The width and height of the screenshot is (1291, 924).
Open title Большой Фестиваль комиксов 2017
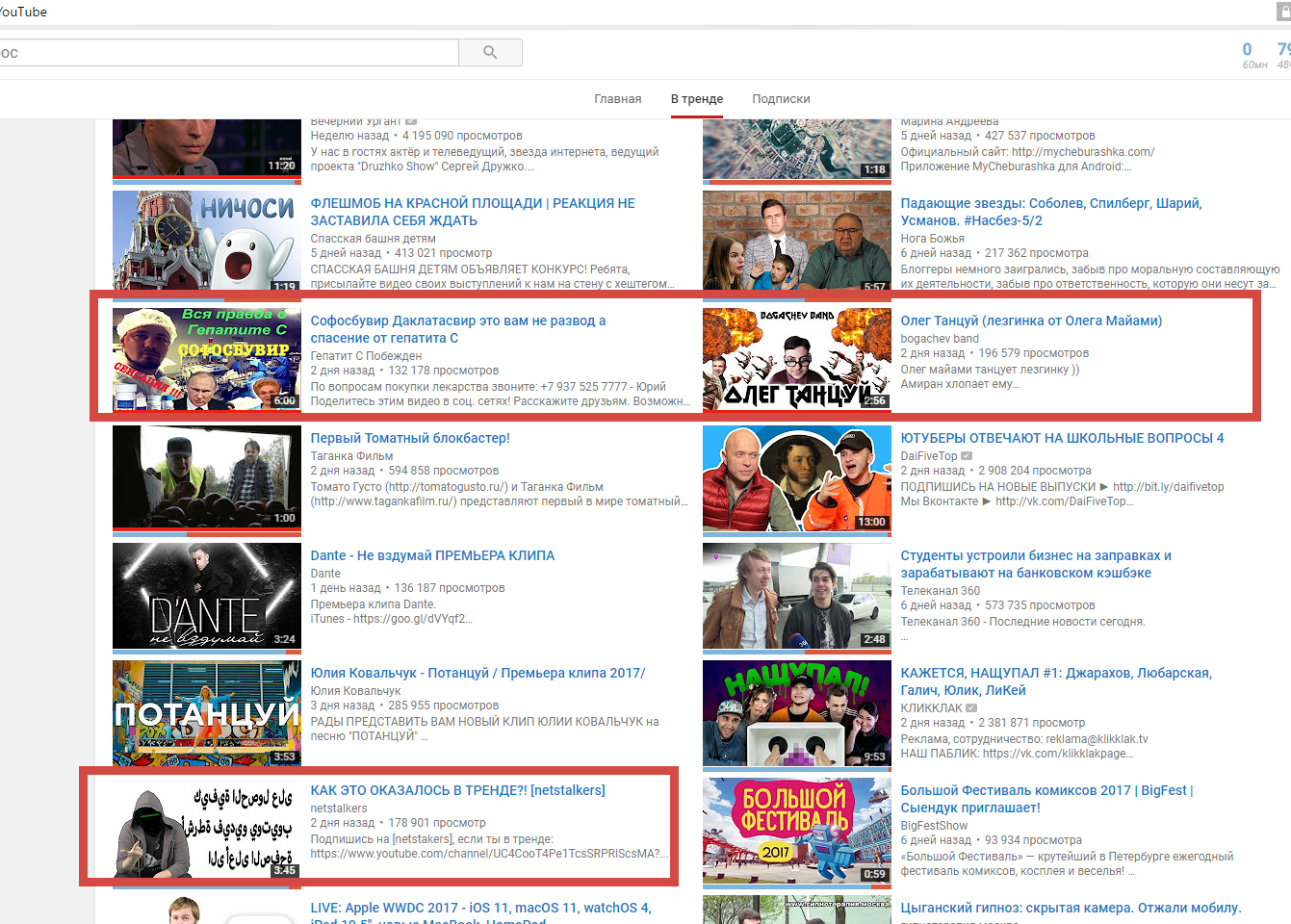click(x=1046, y=799)
